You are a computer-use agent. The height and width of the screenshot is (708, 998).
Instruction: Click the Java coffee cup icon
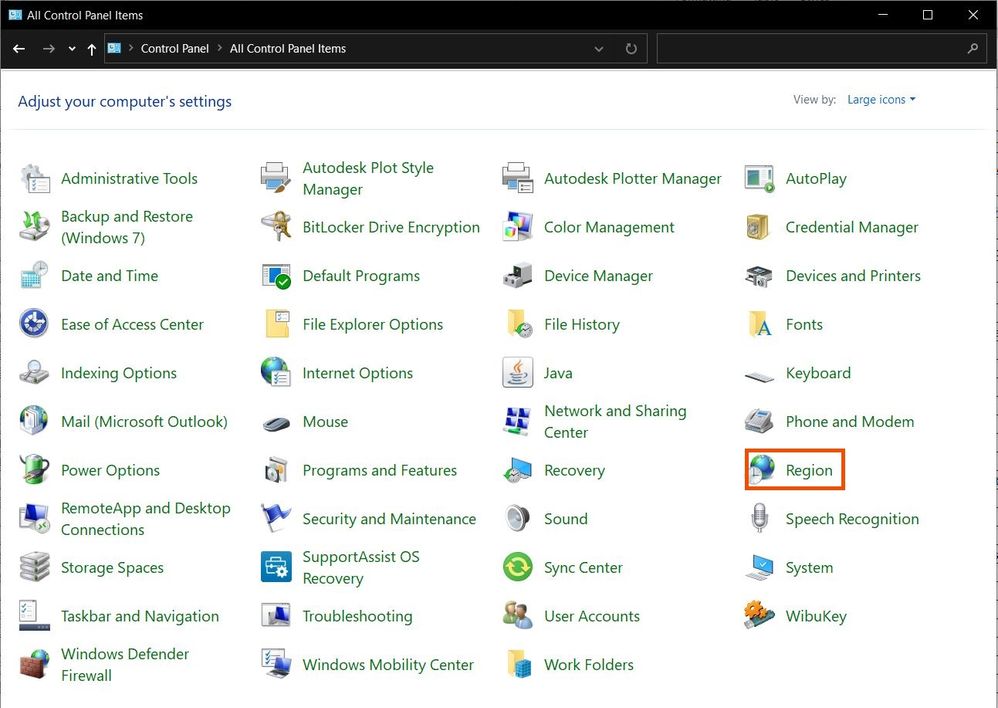(x=517, y=373)
